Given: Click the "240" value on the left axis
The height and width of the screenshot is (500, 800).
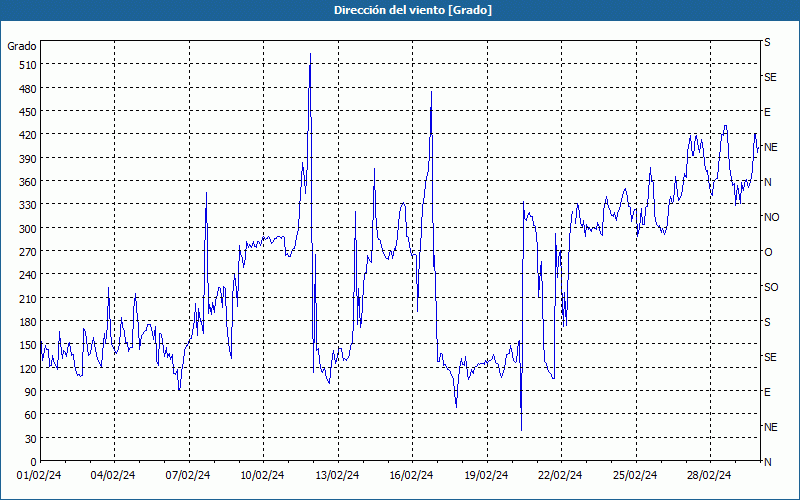Looking at the screenshot, I should pyautogui.click(x=28, y=275).
